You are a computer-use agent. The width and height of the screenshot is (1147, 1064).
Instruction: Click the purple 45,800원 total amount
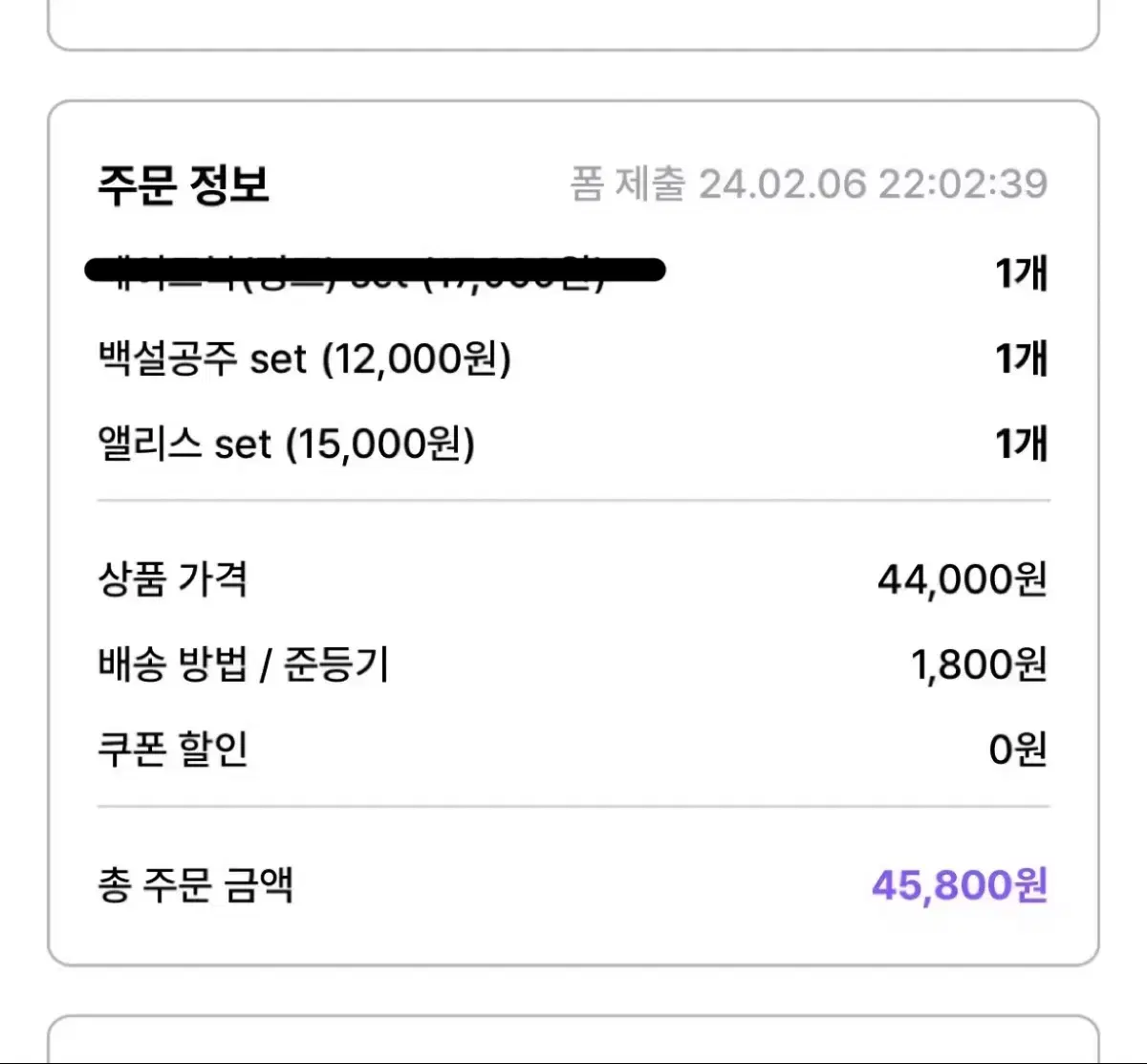tap(960, 885)
